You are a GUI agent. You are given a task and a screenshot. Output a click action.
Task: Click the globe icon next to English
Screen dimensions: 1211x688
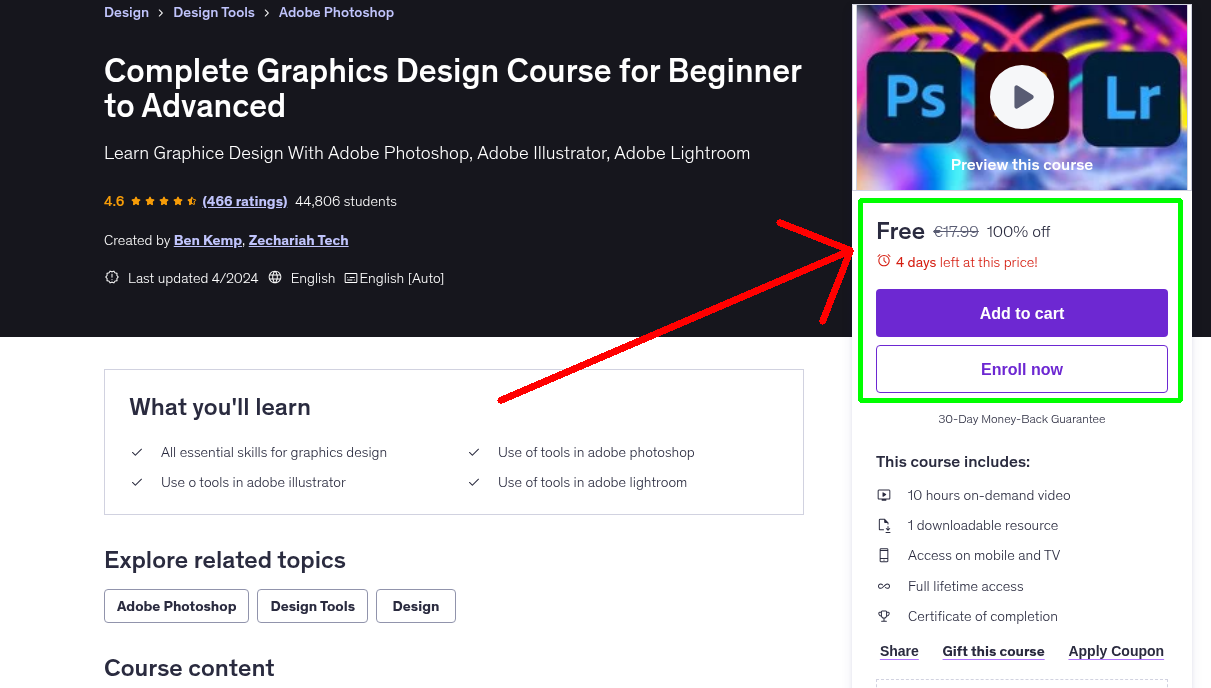point(275,277)
